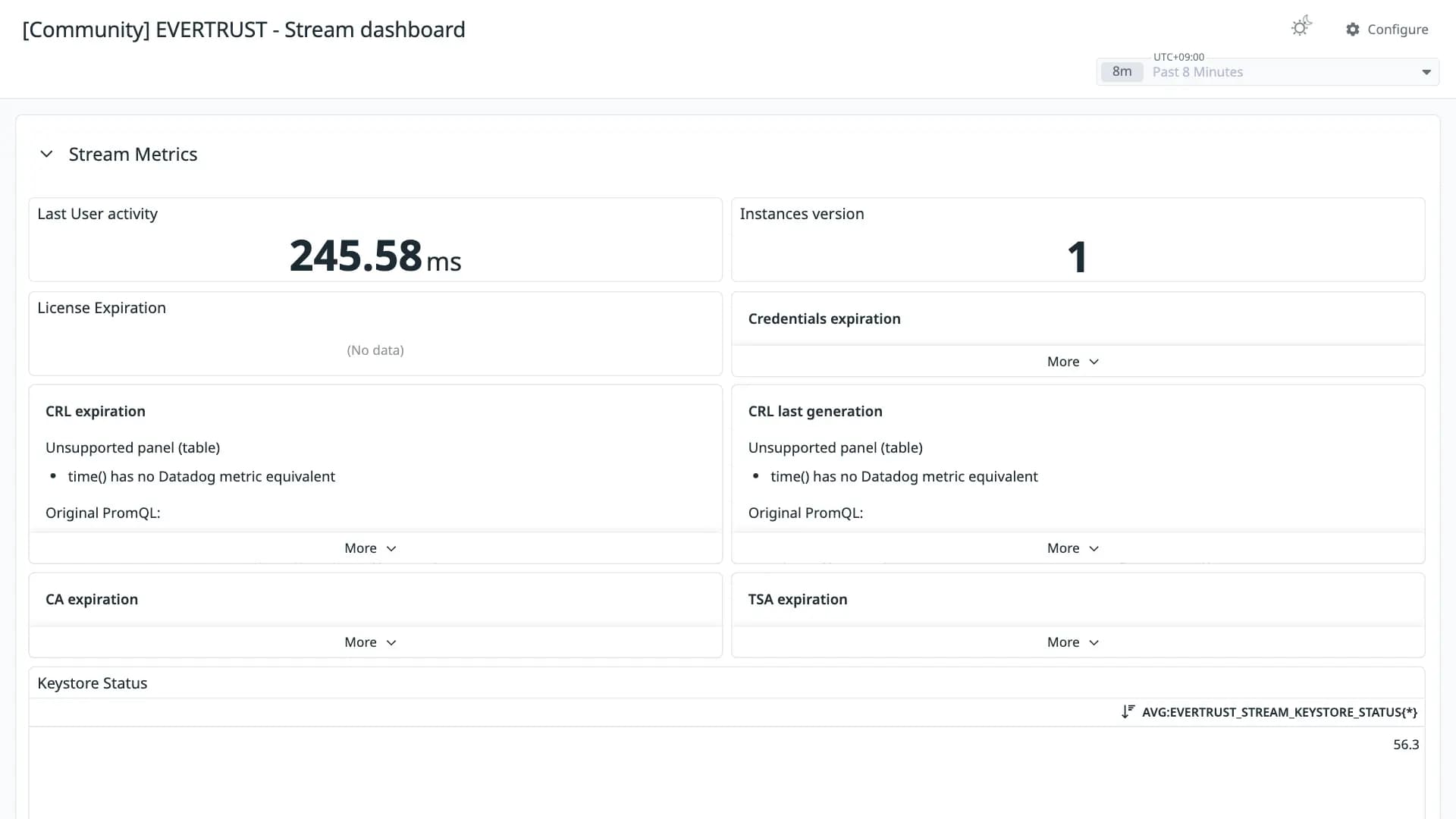1456x819 pixels.
Task: Collapse the Stream Metrics section chevron
Action: (x=46, y=154)
